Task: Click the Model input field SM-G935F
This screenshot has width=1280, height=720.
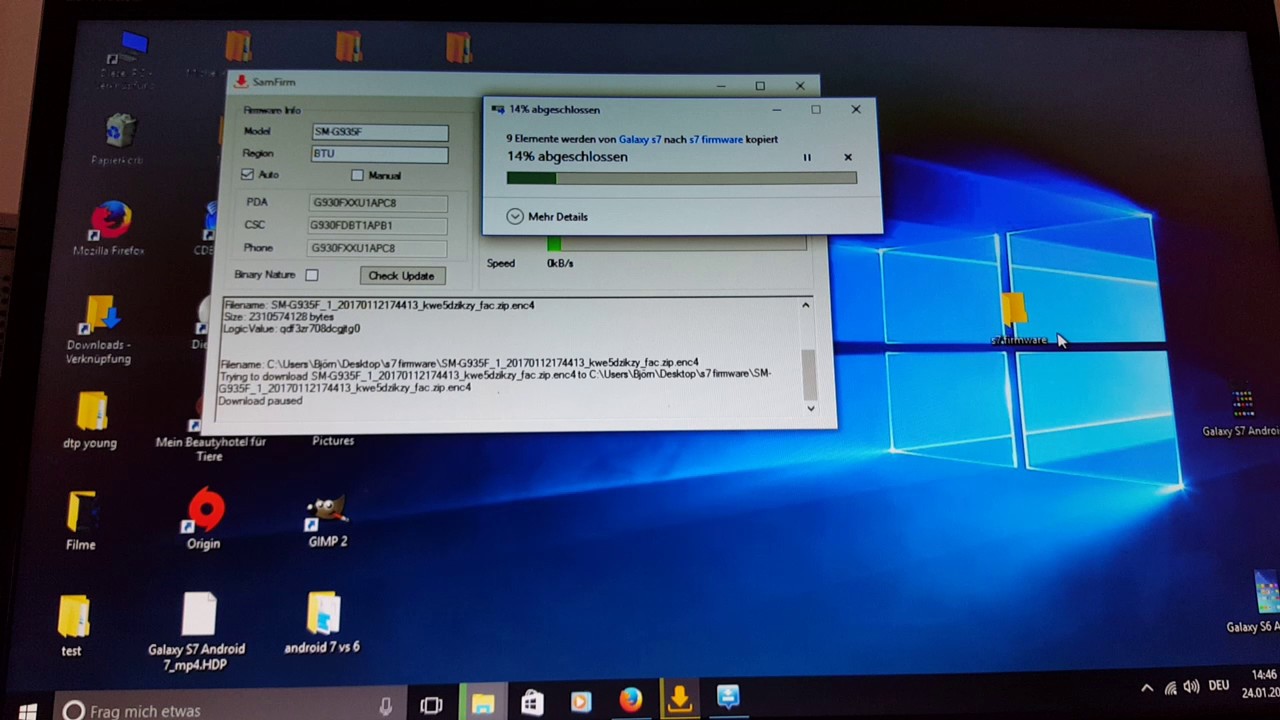Action: click(x=380, y=132)
